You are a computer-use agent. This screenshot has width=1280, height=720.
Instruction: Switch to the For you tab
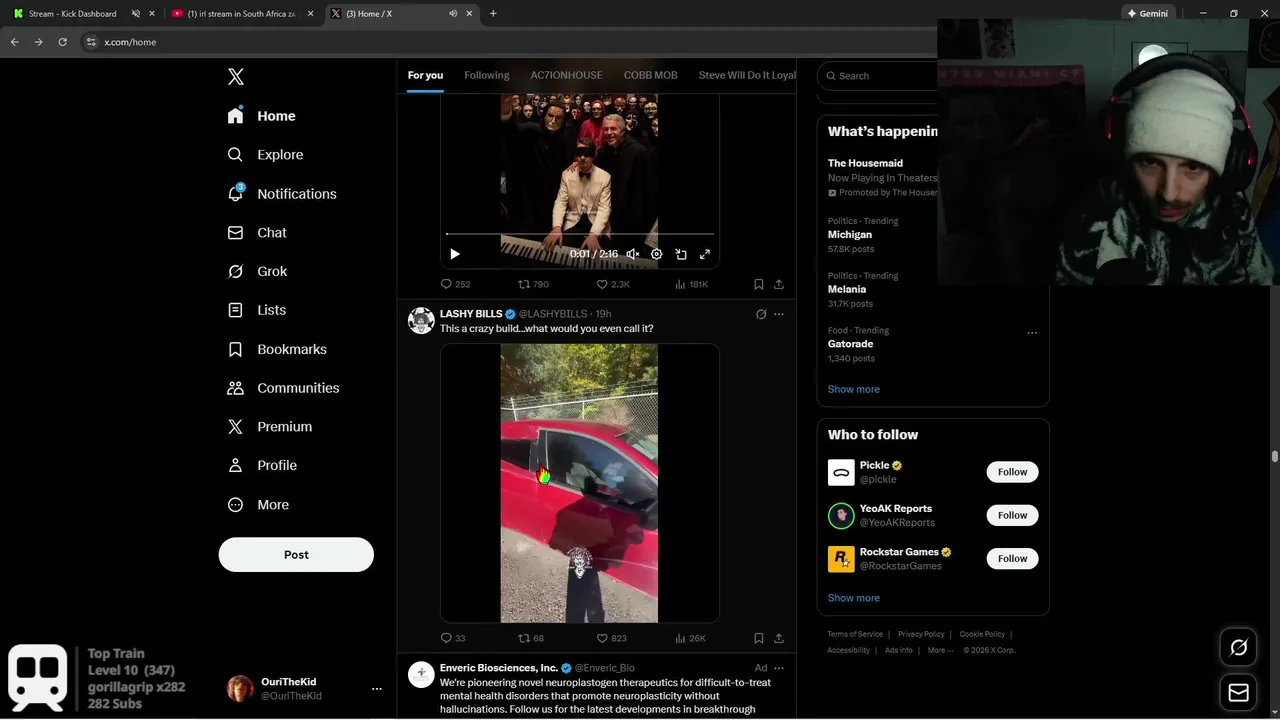coord(425,76)
